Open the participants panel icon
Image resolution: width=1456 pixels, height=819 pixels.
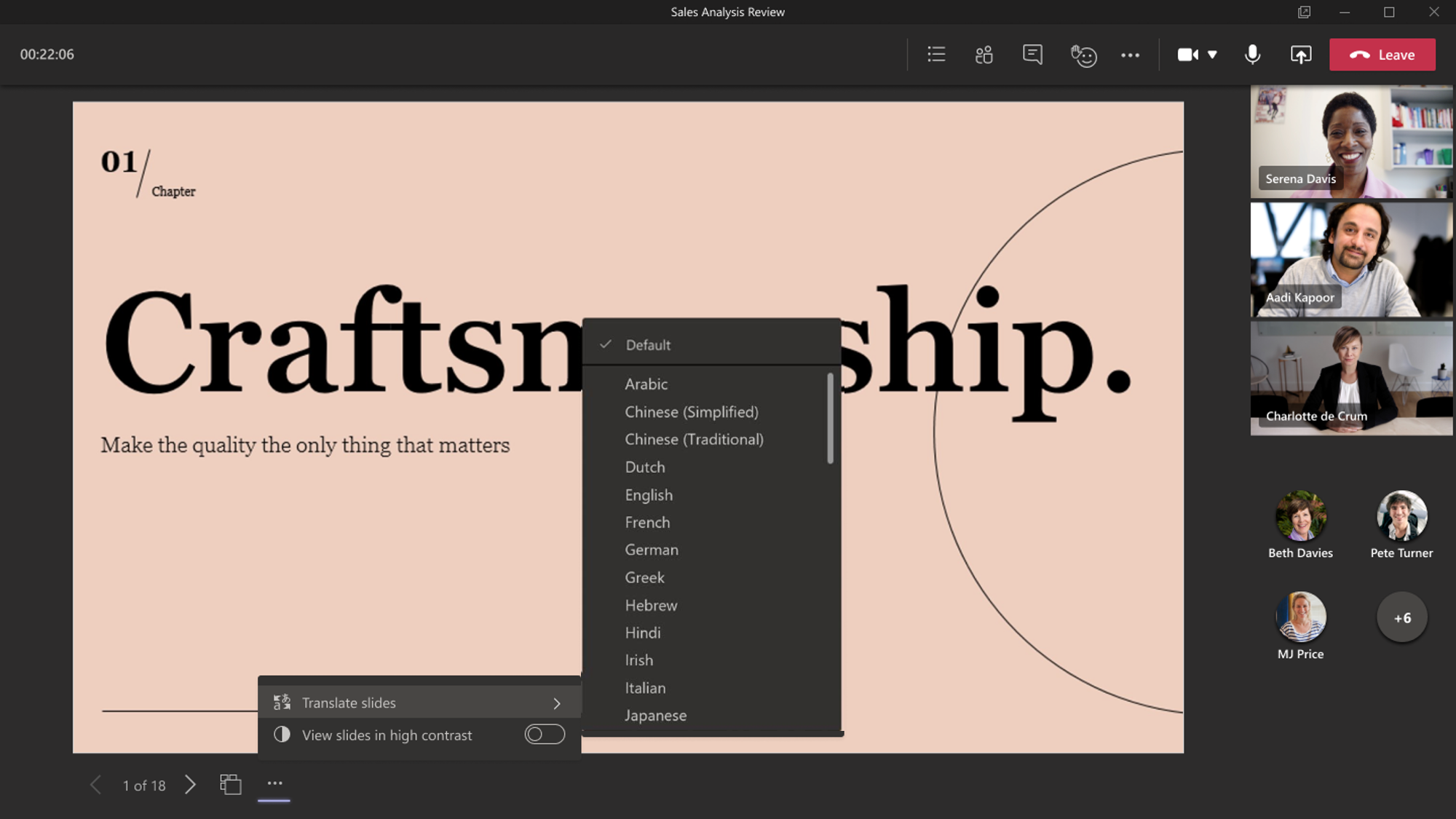(984, 54)
